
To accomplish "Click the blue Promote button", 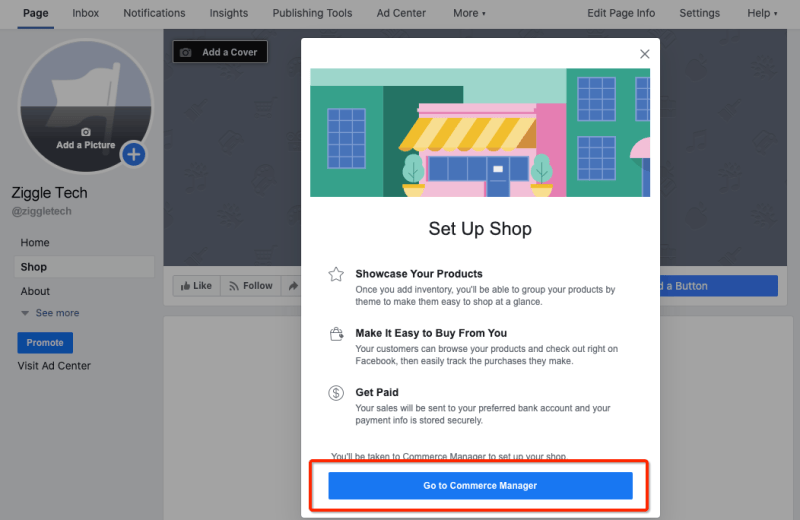I will [45, 343].
